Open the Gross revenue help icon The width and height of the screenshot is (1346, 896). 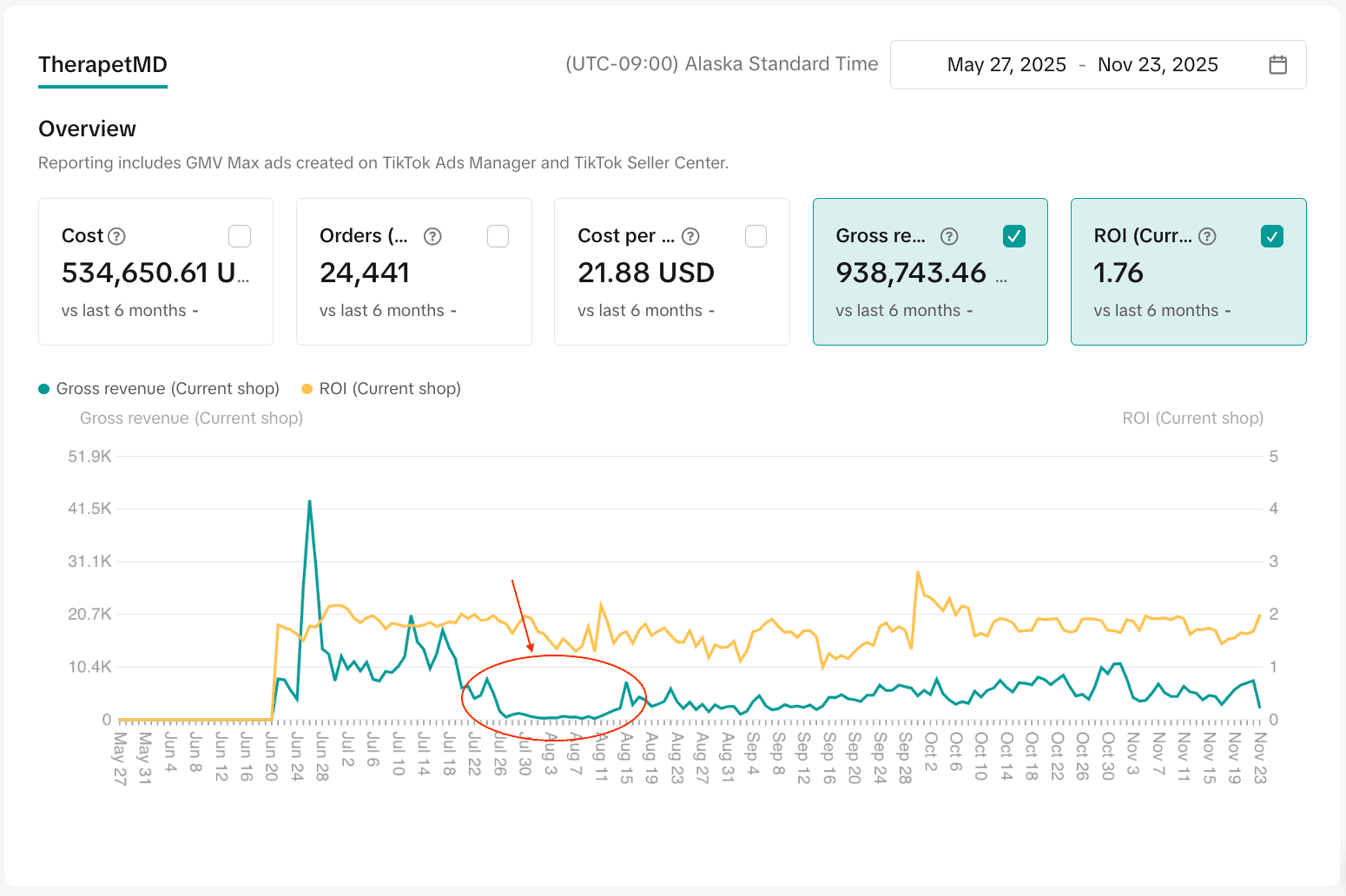pyautogui.click(x=949, y=236)
